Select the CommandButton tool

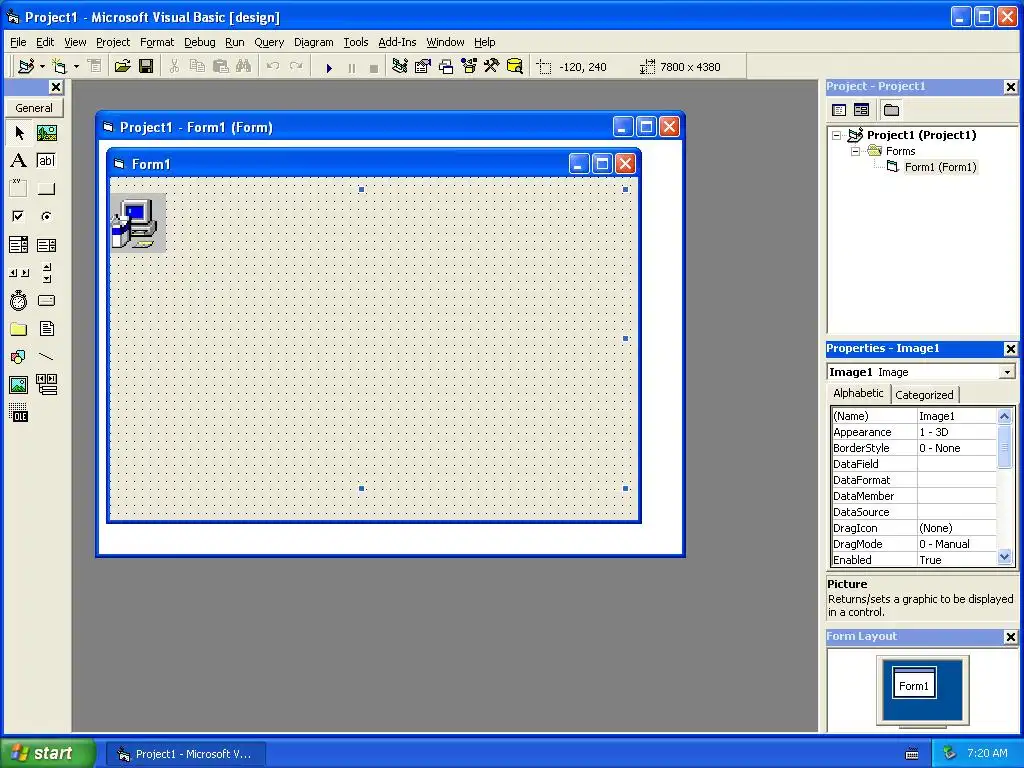46,189
